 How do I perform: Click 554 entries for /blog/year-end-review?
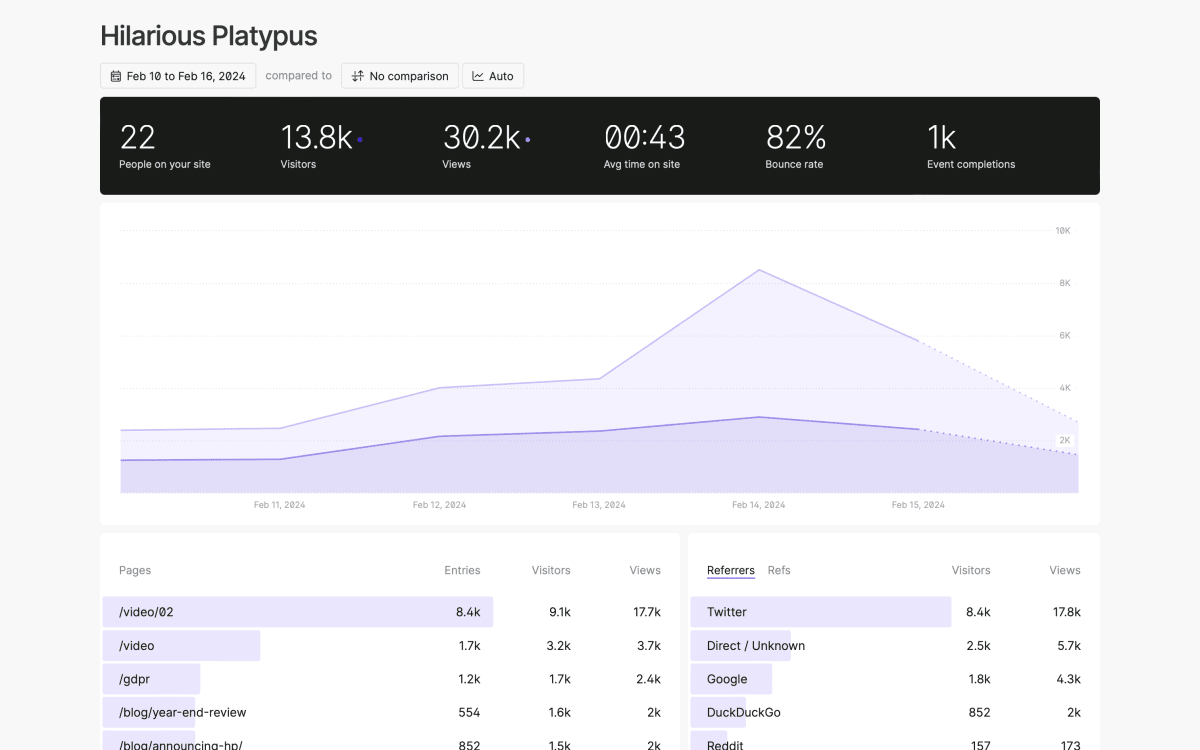point(469,713)
